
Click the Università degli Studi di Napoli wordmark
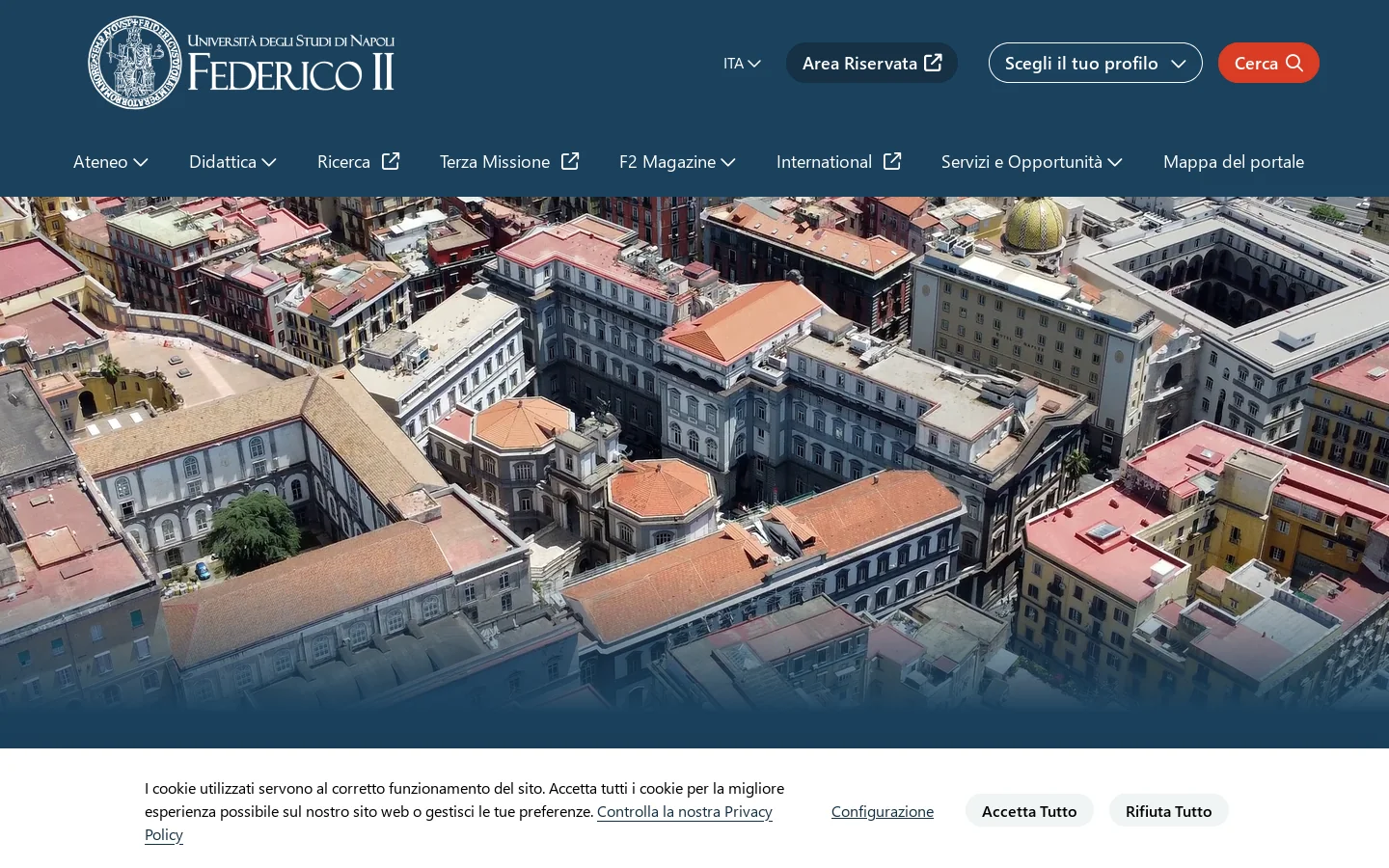pos(291,41)
